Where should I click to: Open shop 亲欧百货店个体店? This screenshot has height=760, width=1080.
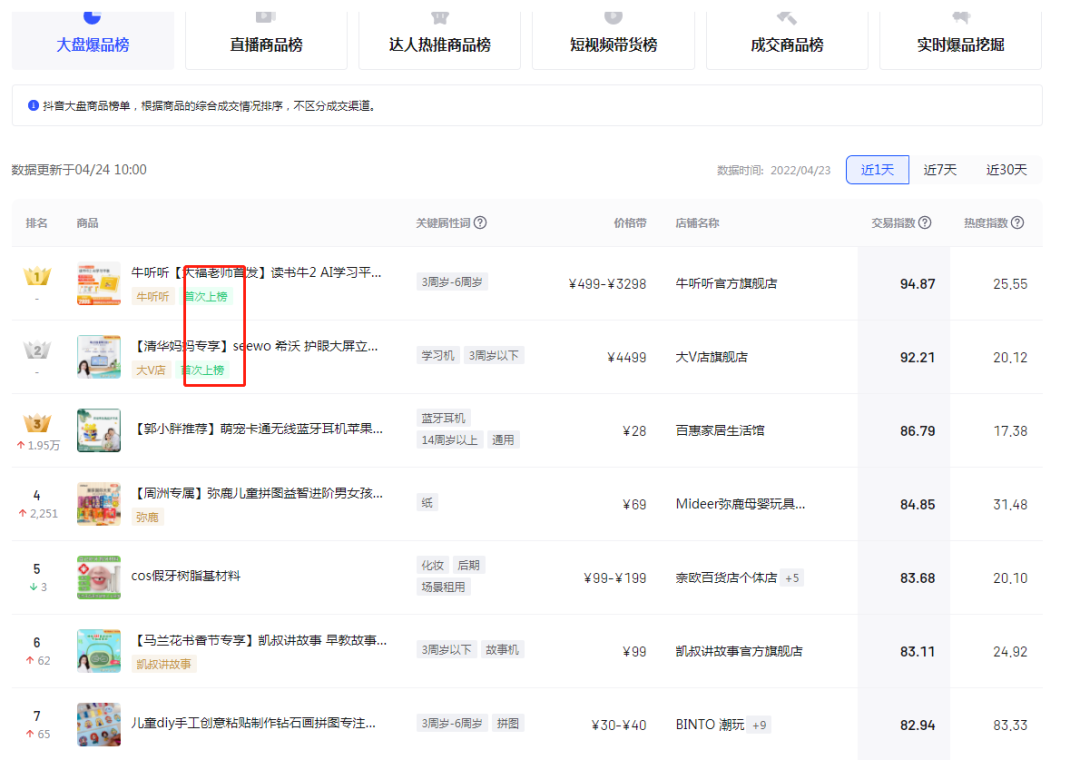coord(726,577)
